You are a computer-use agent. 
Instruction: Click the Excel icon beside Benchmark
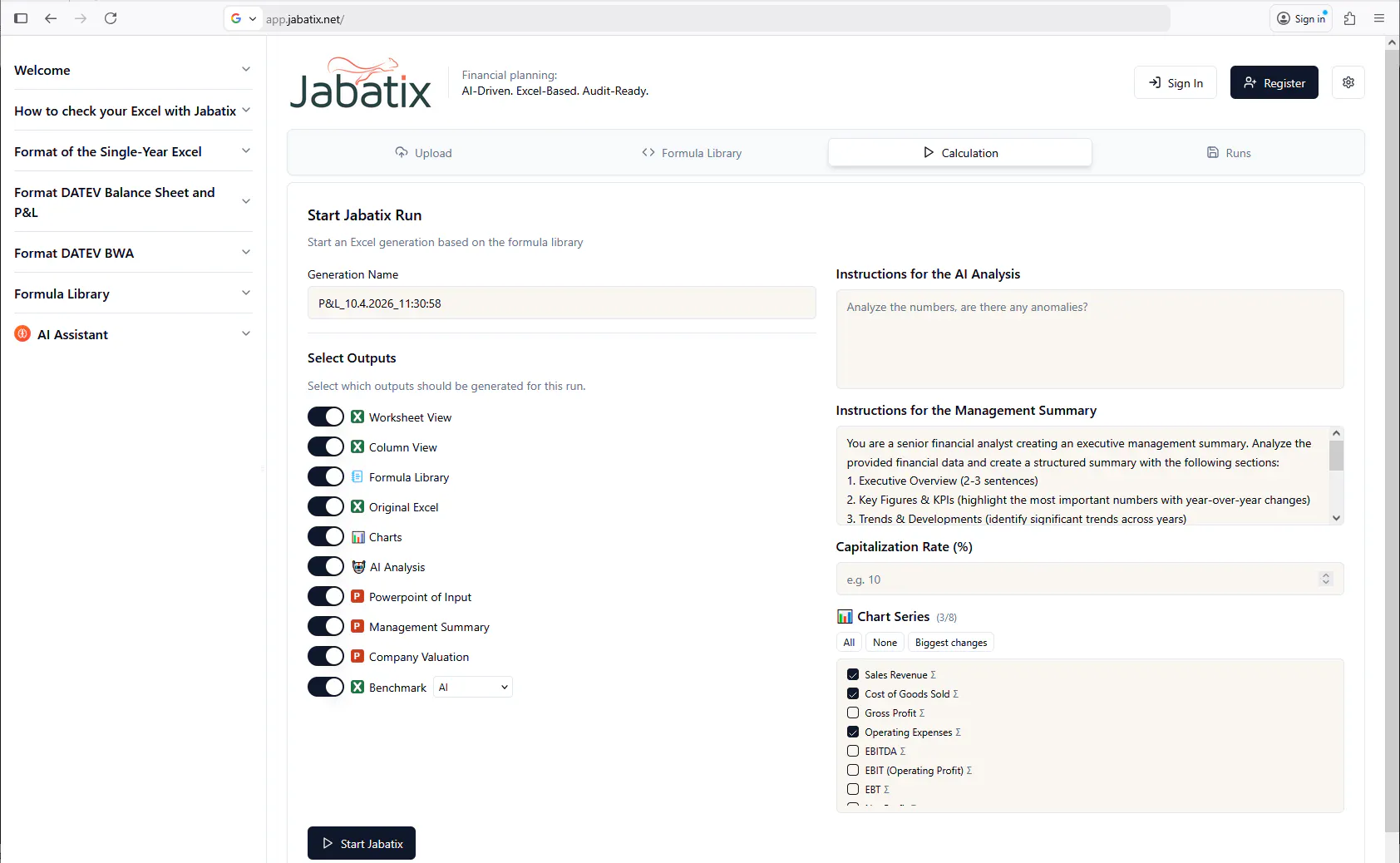coord(357,687)
